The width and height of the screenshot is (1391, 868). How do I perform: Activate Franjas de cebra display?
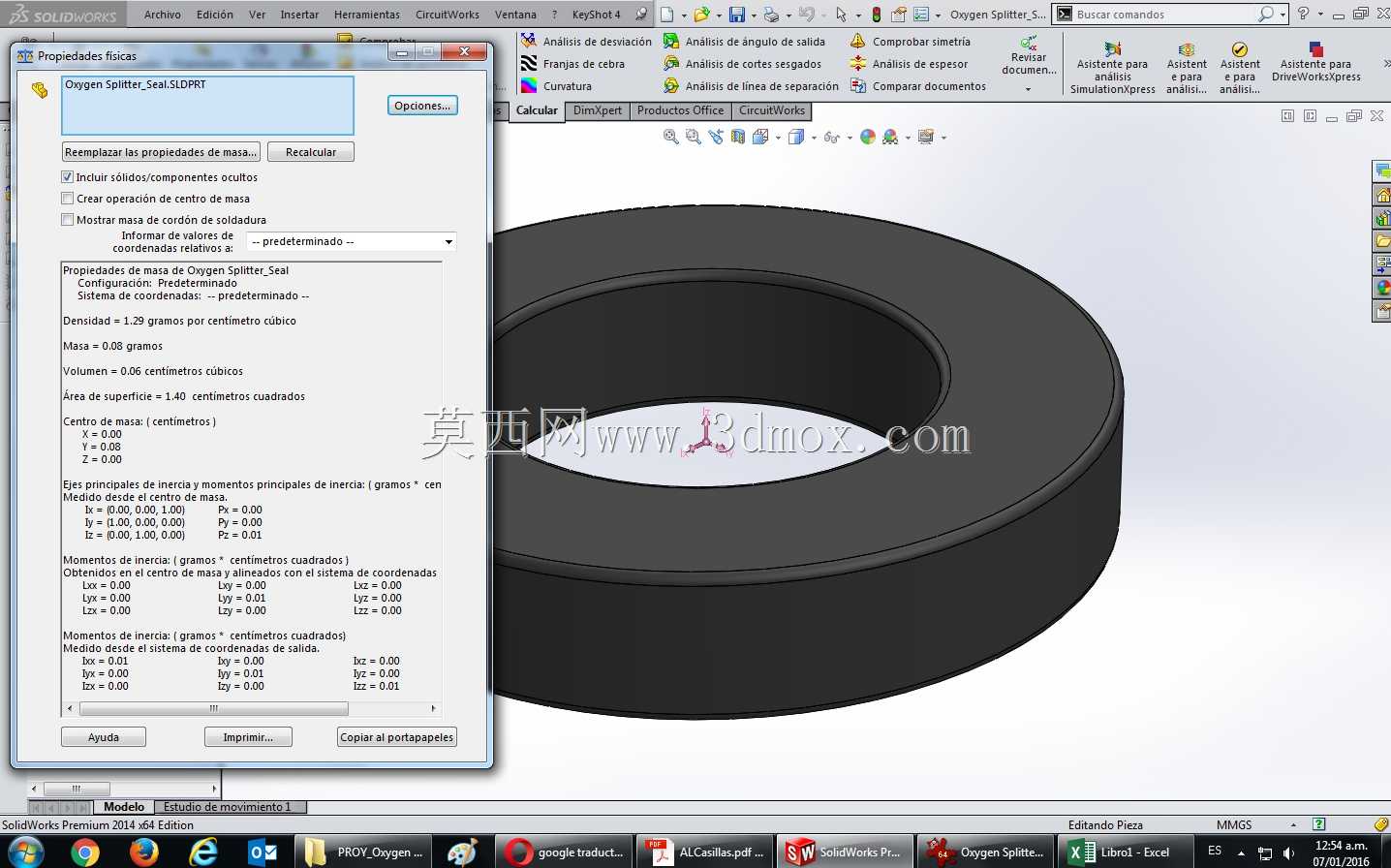click(572, 64)
